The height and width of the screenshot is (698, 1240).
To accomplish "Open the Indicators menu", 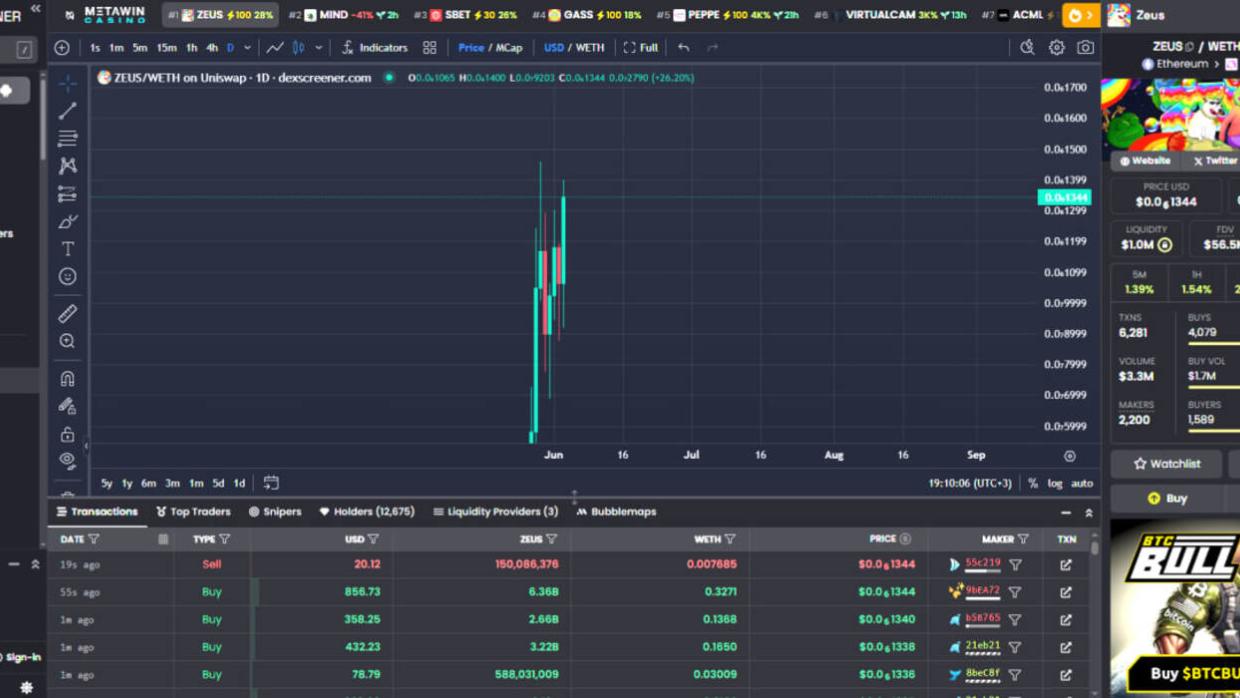I will [x=374, y=47].
